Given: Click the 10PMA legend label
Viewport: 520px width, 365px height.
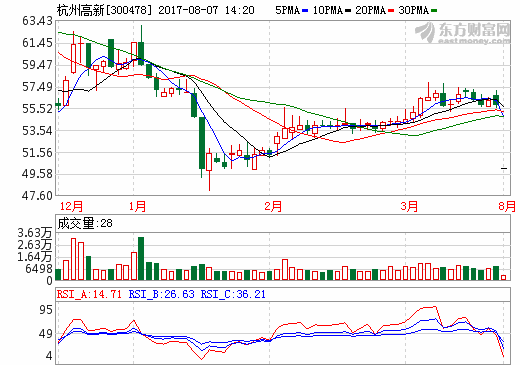Looking at the screenshot, I should pos(328,10).
